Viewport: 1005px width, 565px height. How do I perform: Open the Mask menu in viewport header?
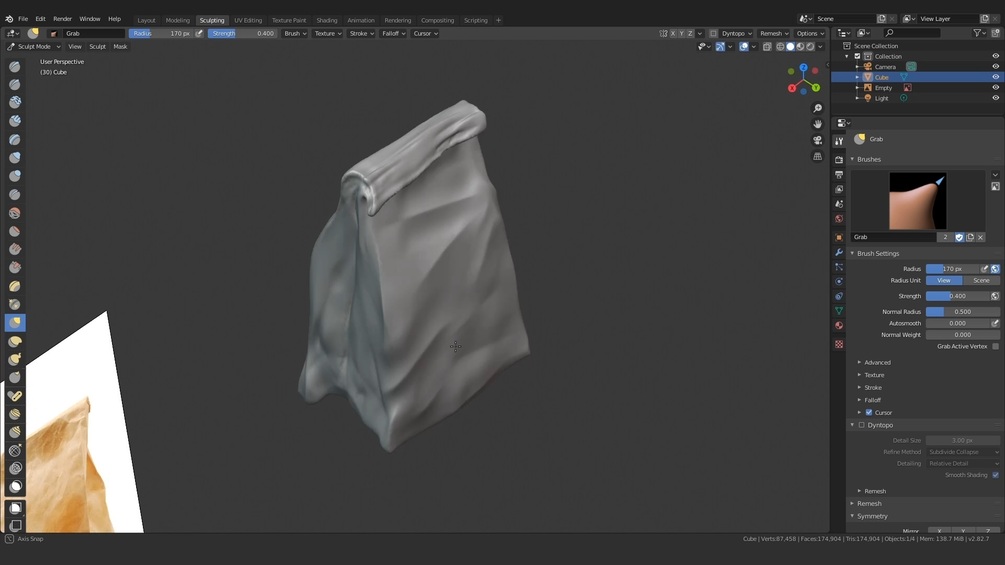point(120,47)
